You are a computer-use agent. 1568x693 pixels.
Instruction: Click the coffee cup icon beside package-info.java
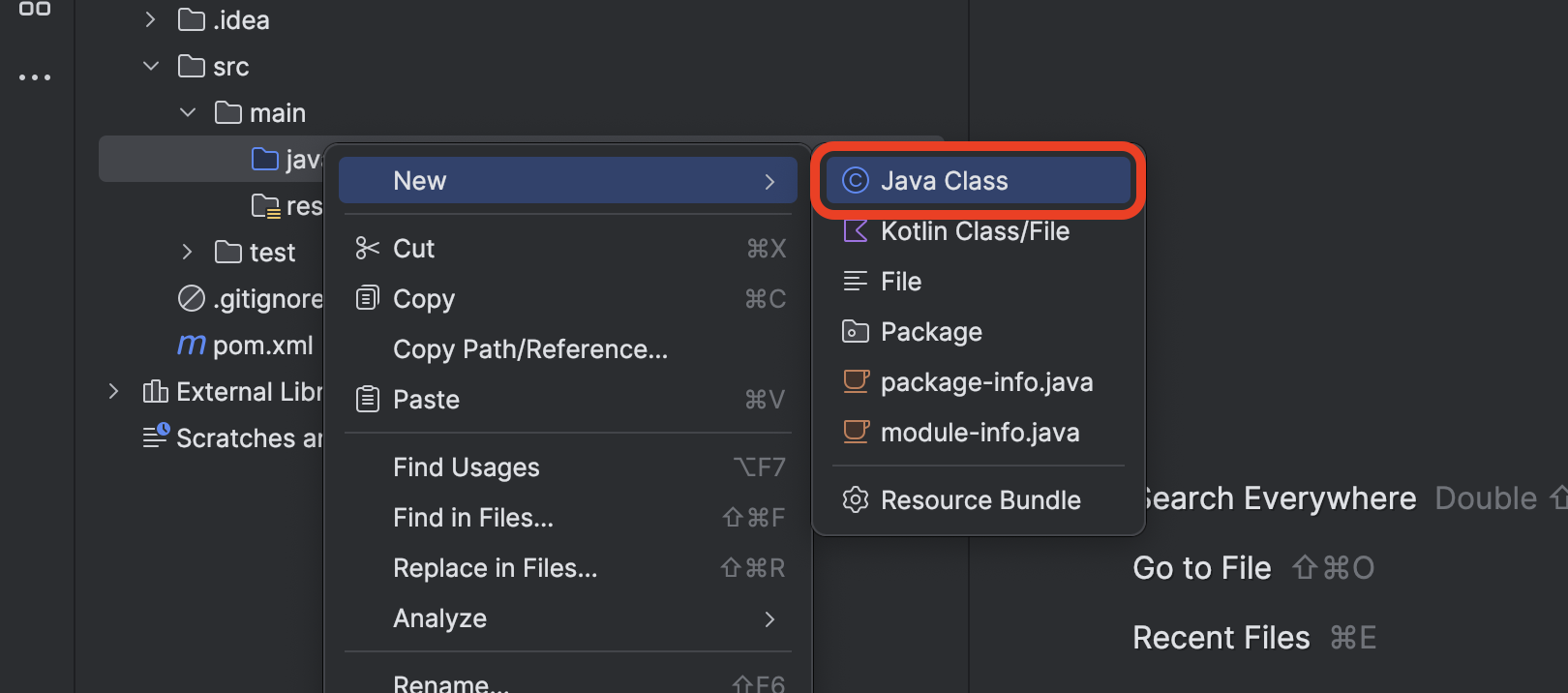(856, 381)
